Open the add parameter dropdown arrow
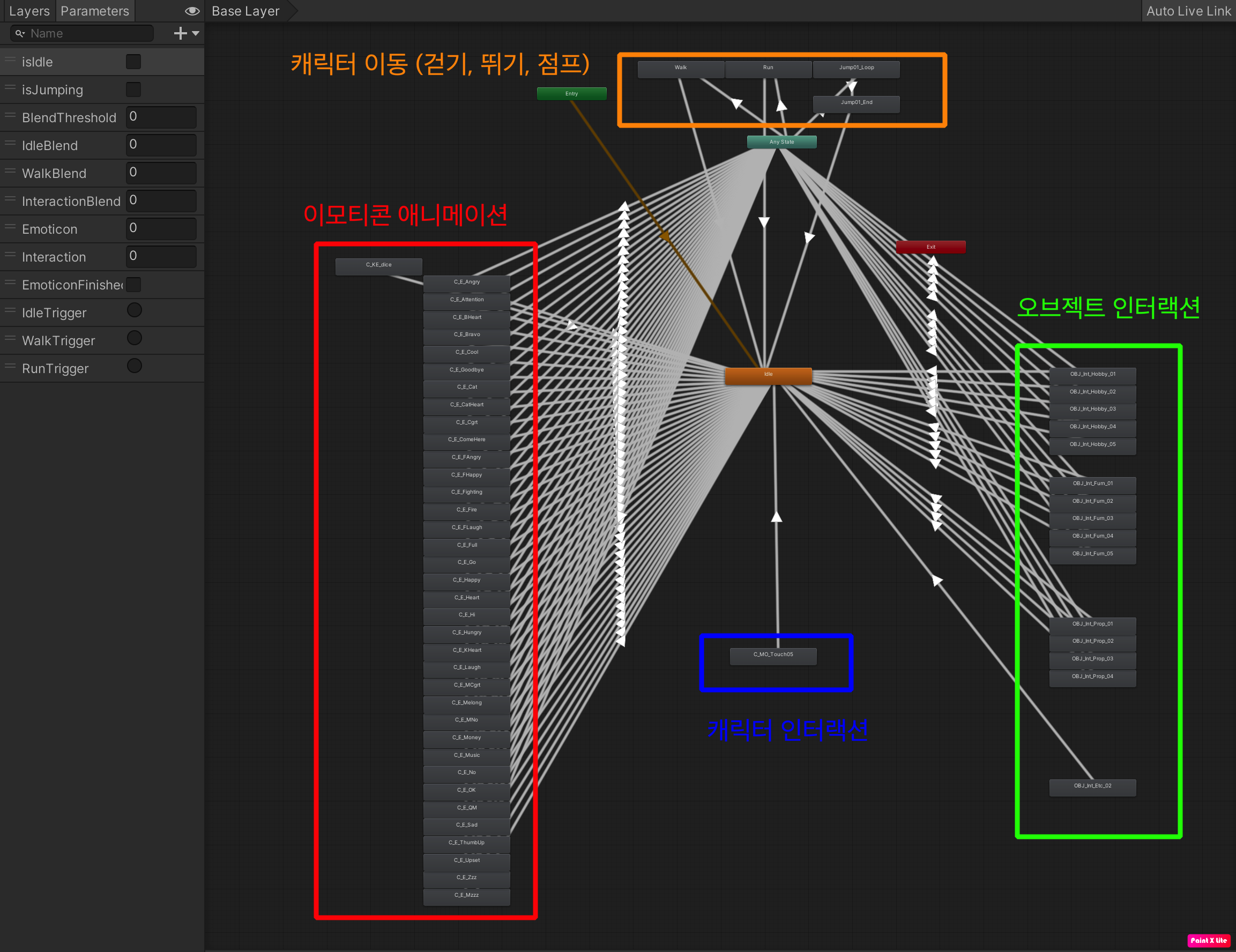This screenshot has width=1236, height=952. (x=196, y=33)
